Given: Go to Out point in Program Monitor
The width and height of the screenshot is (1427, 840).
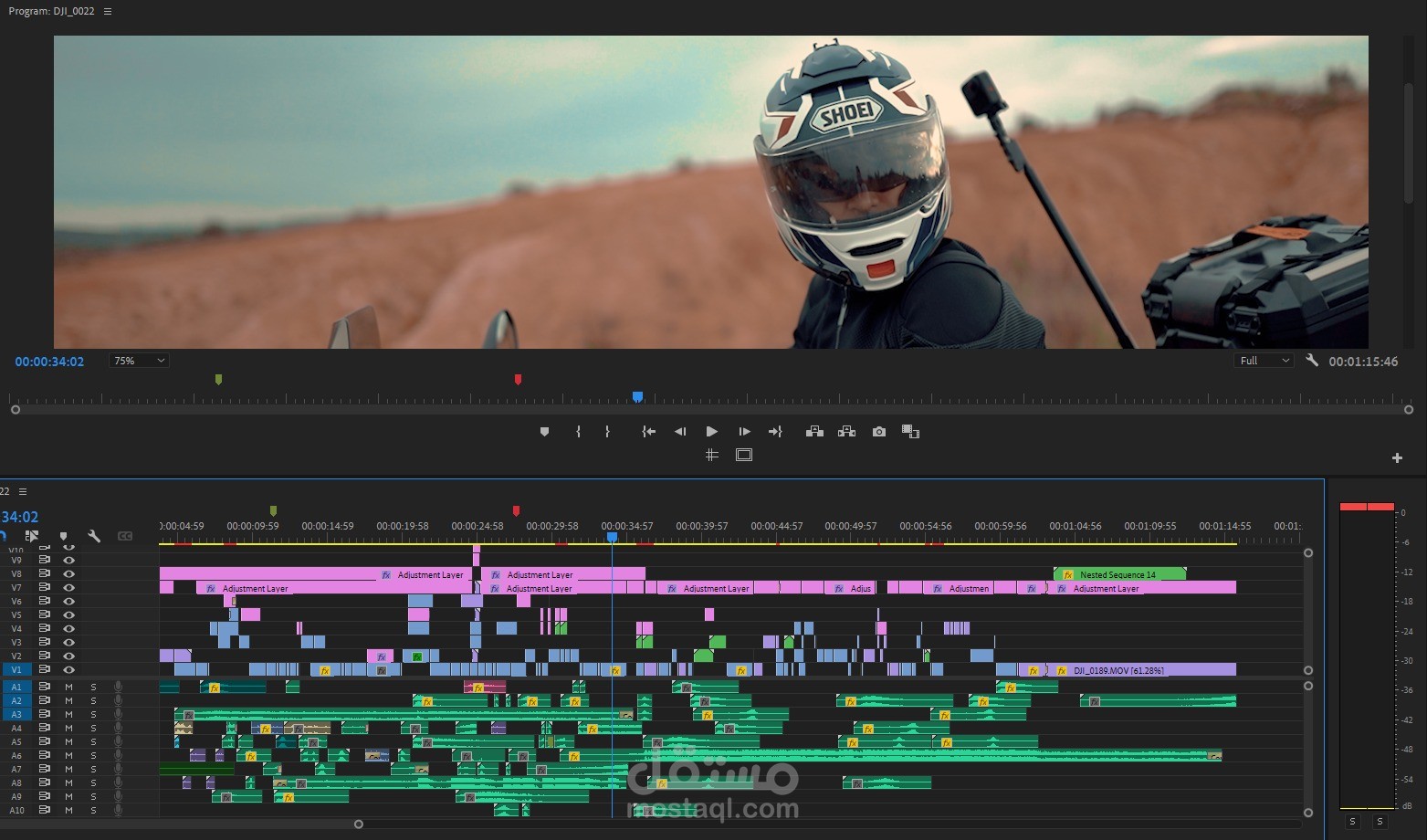Looking at the screenshot, I should tap(775, 432).
